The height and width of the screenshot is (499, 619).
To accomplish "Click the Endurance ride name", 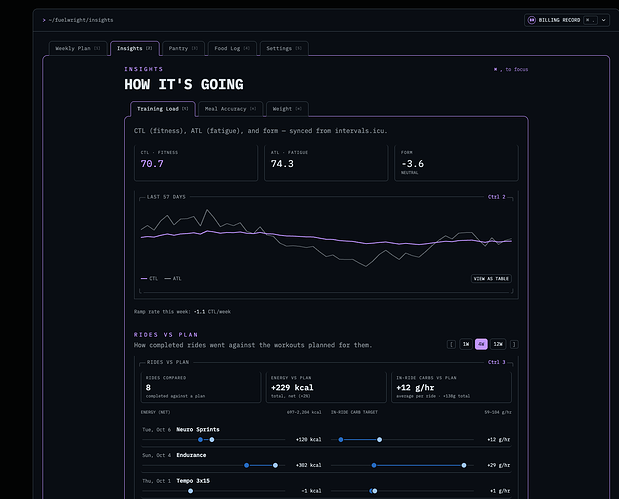I will point(191,455).
